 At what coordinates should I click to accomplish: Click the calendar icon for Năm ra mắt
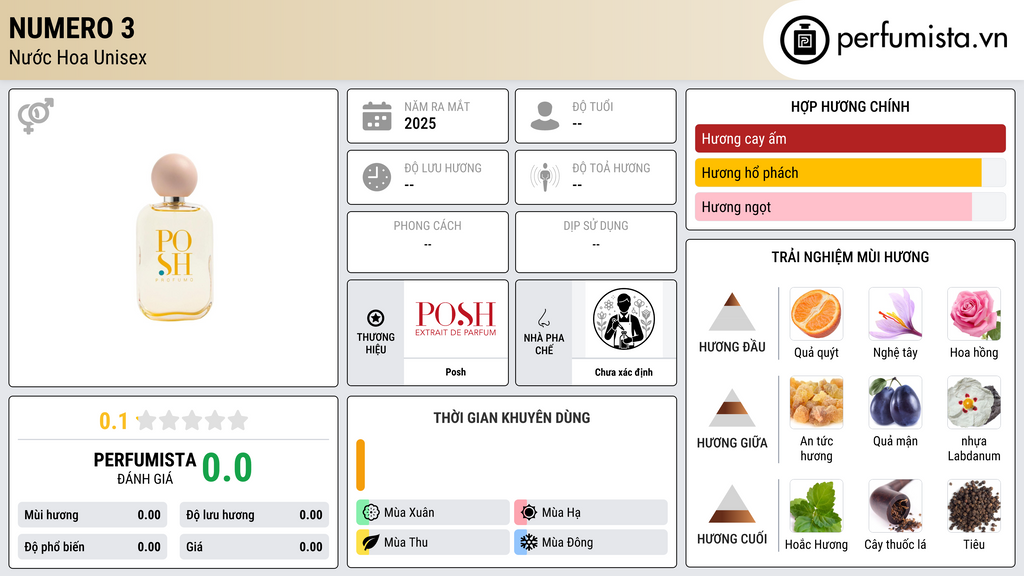(x=377, y=116)
